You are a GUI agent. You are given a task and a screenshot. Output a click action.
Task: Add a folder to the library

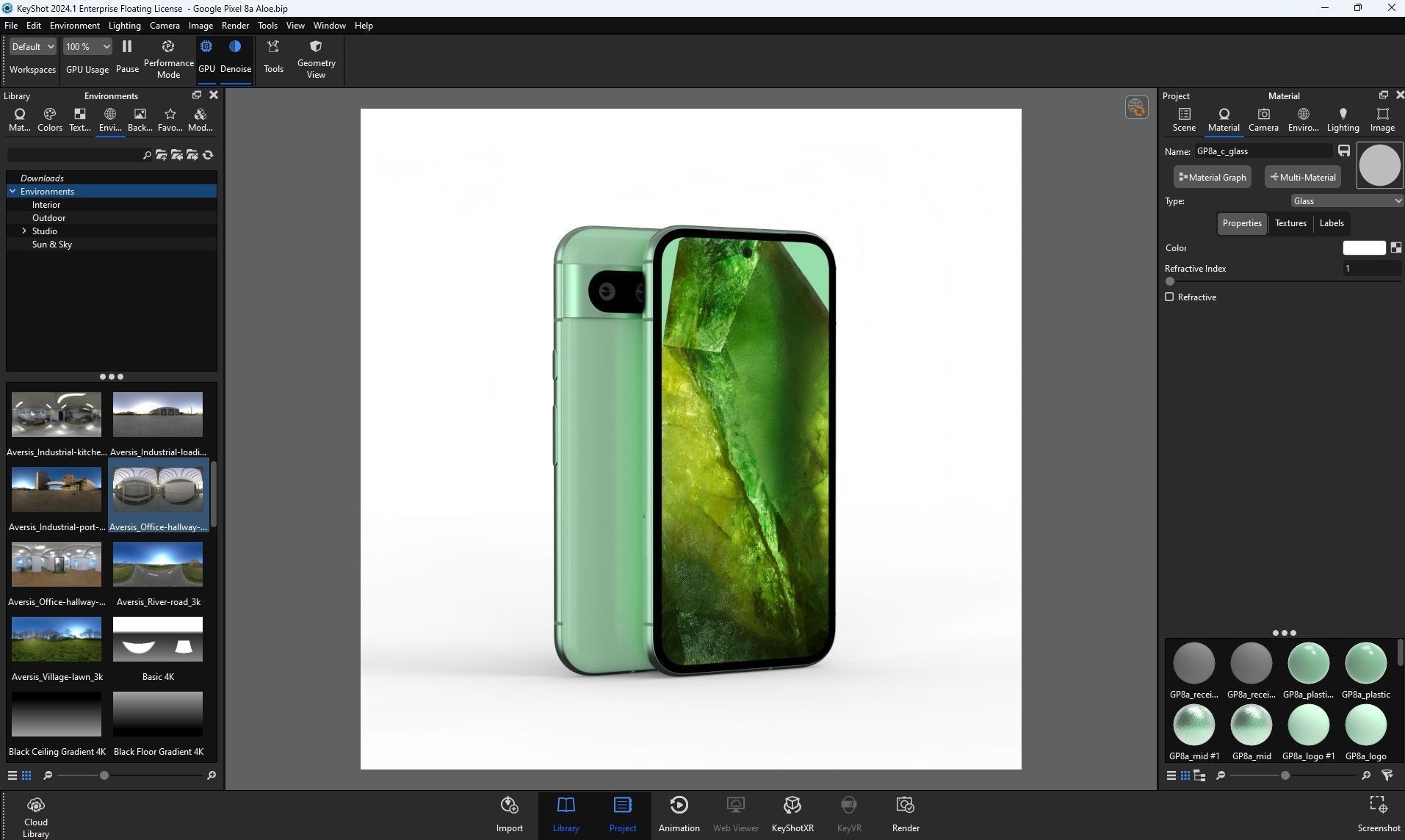click(x=161, y=155)
